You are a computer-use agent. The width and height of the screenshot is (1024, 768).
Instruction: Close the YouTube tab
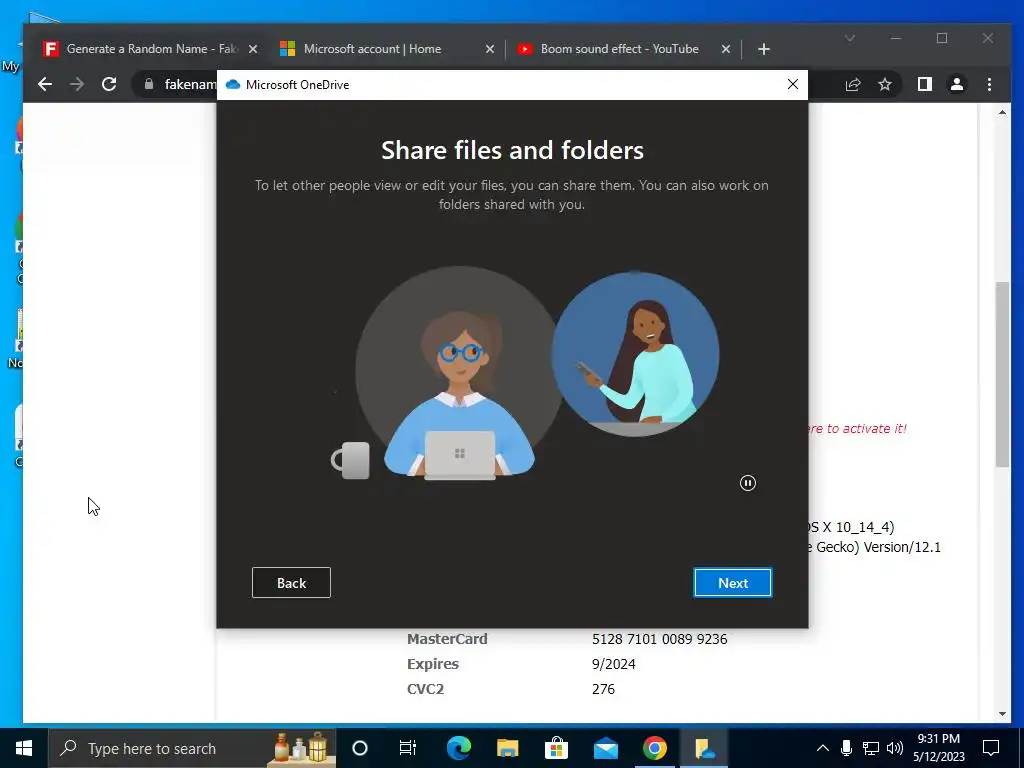(726, 49)
